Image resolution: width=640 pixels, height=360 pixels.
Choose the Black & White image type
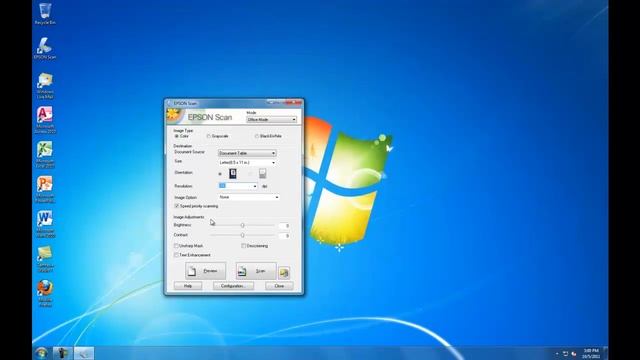[269, 136]
